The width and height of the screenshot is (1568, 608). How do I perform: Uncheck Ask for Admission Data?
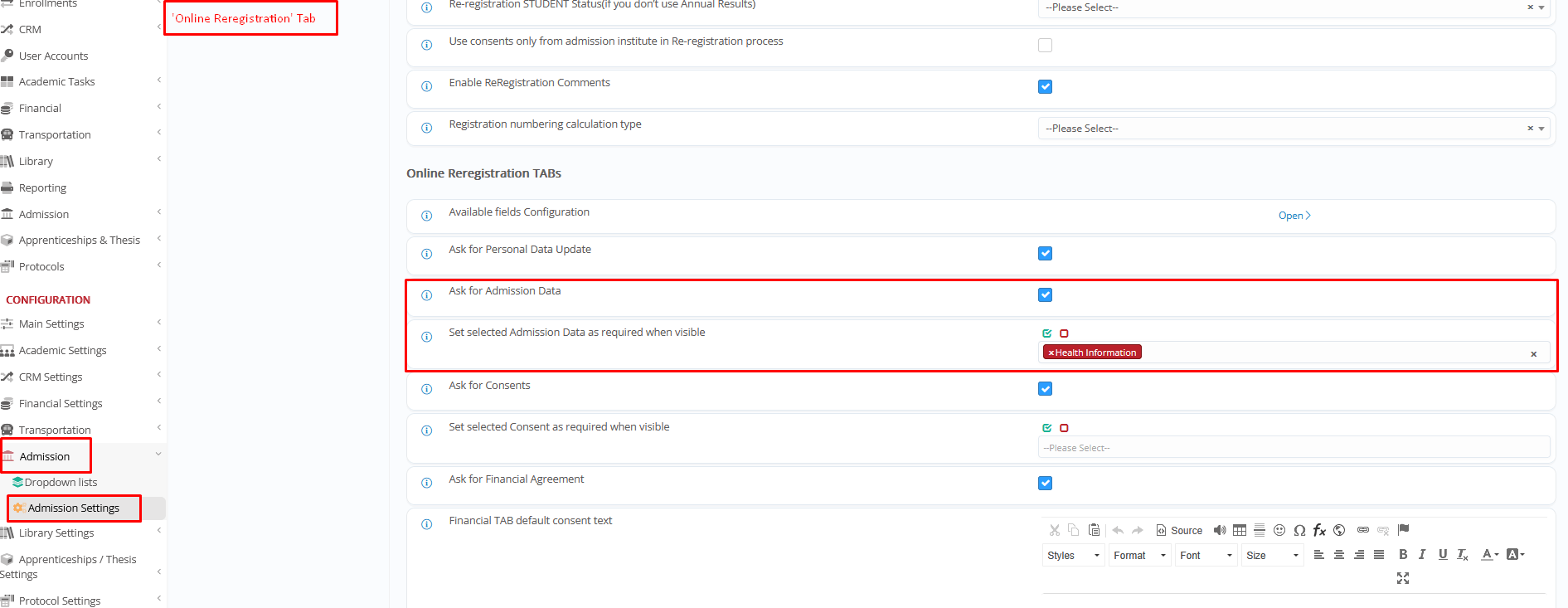tap(1045, 295)
